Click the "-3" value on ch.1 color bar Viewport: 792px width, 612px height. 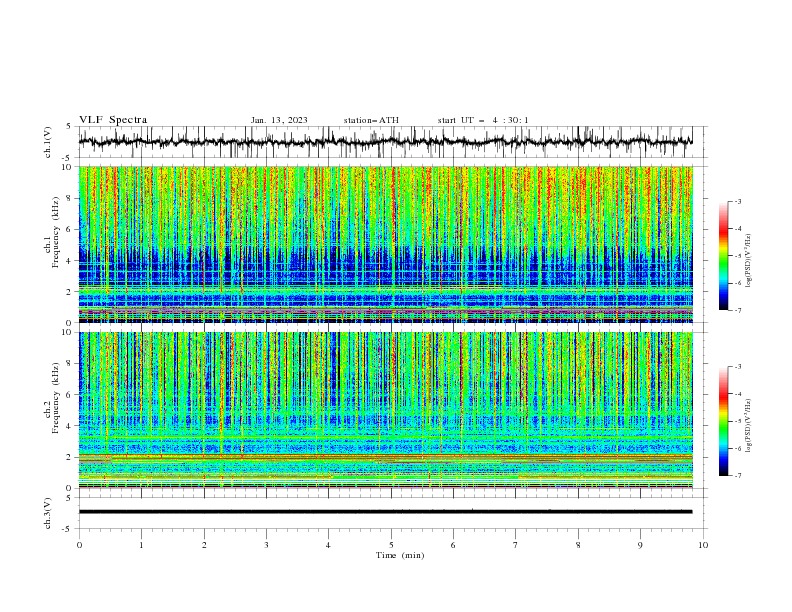click(x=738, y=201)
